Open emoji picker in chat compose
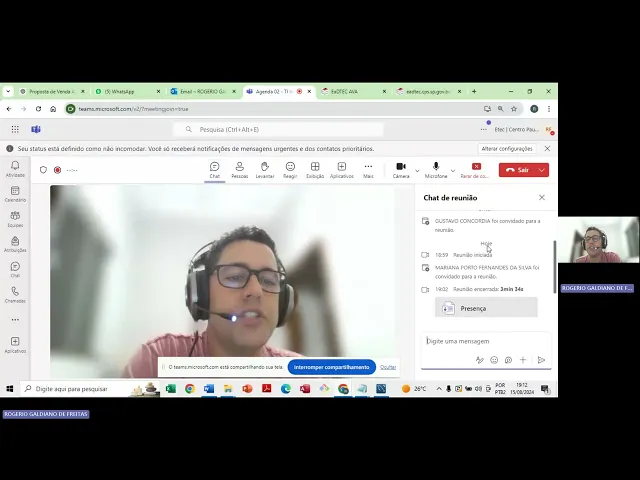This screenshot has width=640, height=480. coord(494,360)
